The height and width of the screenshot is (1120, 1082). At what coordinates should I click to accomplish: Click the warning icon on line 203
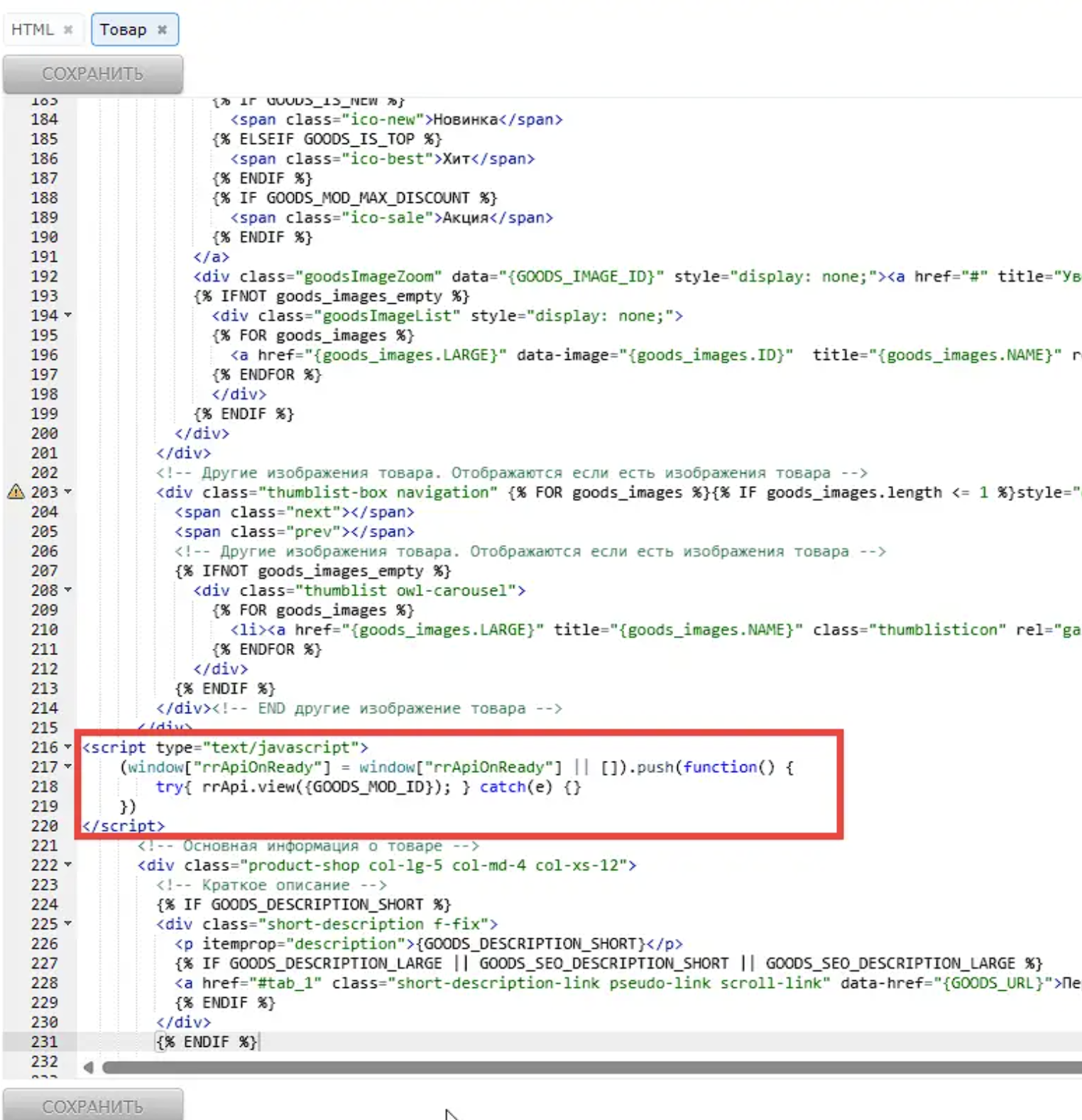click(16, 492)
